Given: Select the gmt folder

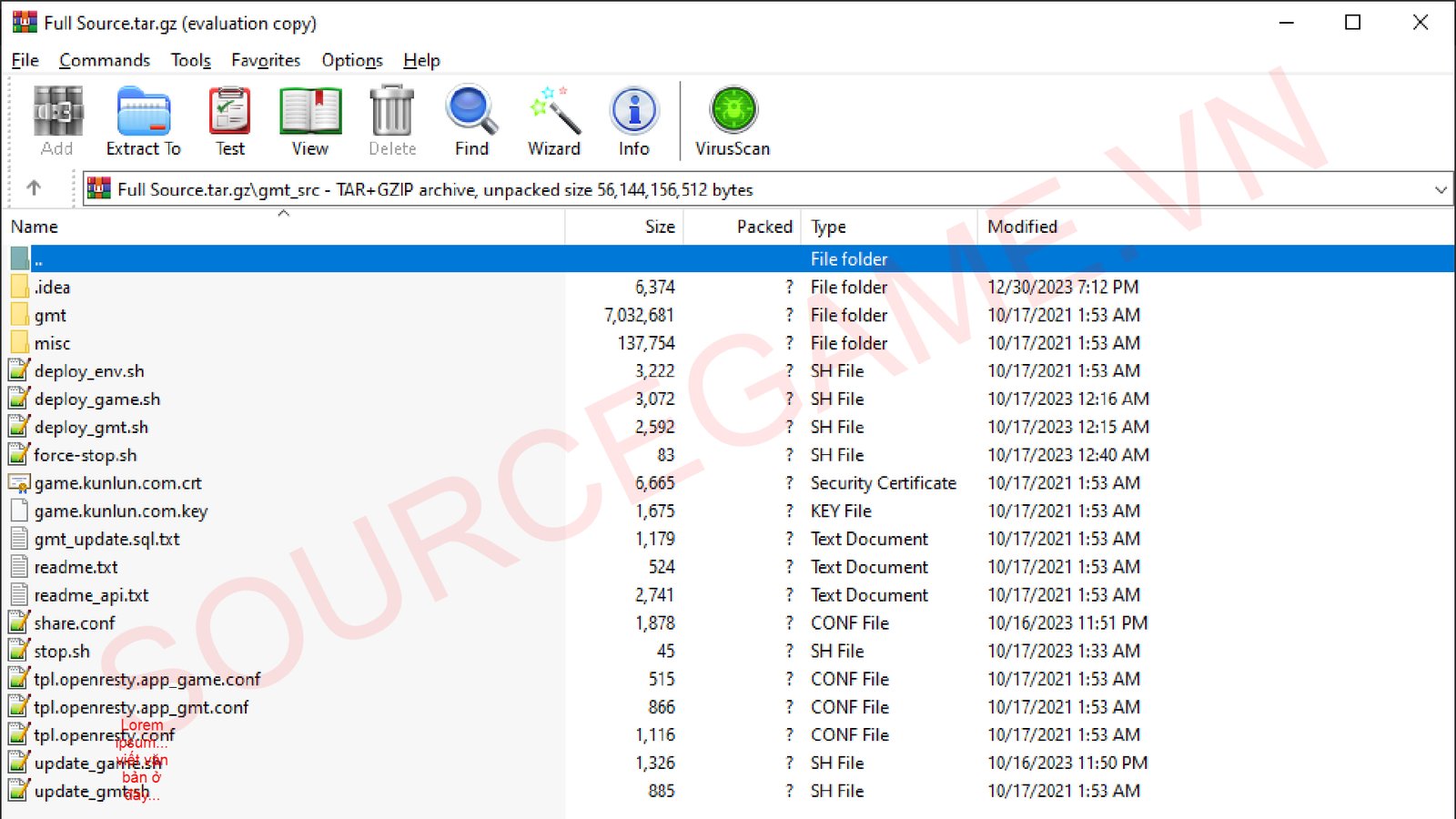Looking at the screenshot, I should click(x=50, y=316).
